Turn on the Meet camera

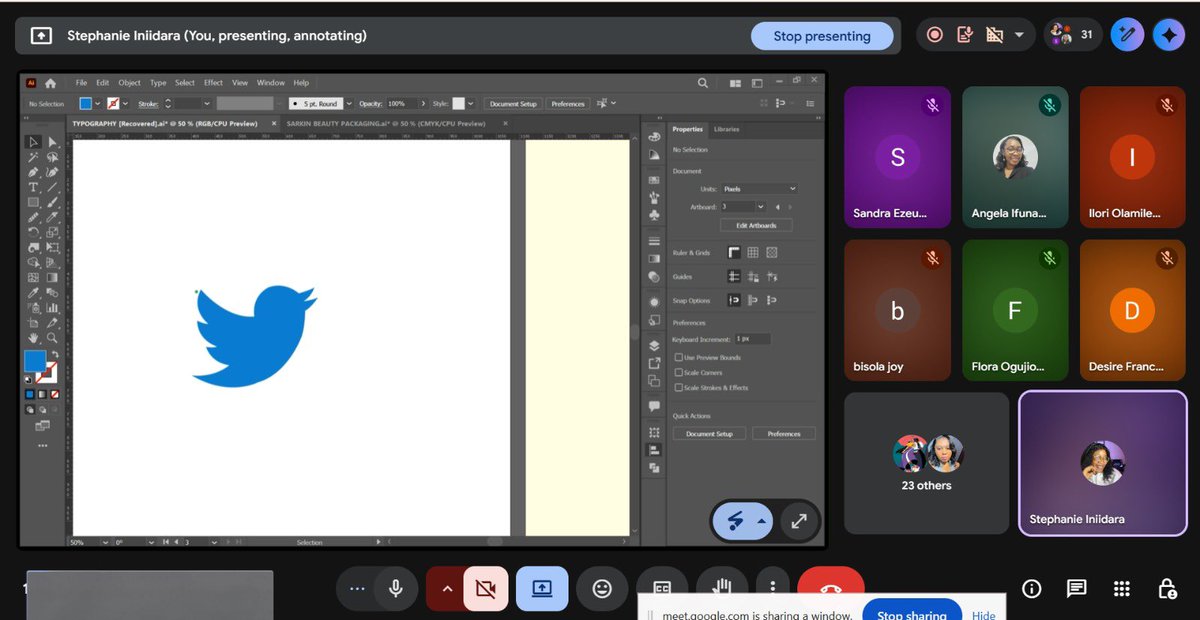pyautogui.click(x=486, y=589)
